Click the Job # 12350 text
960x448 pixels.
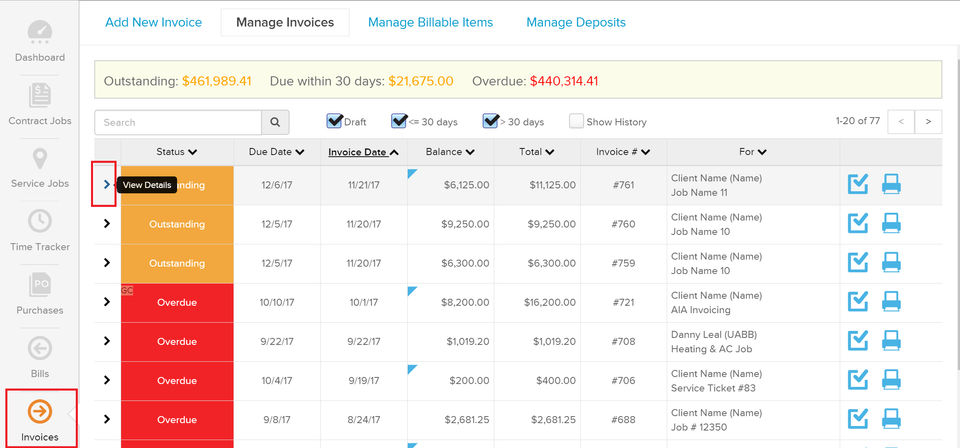point(699,427)
